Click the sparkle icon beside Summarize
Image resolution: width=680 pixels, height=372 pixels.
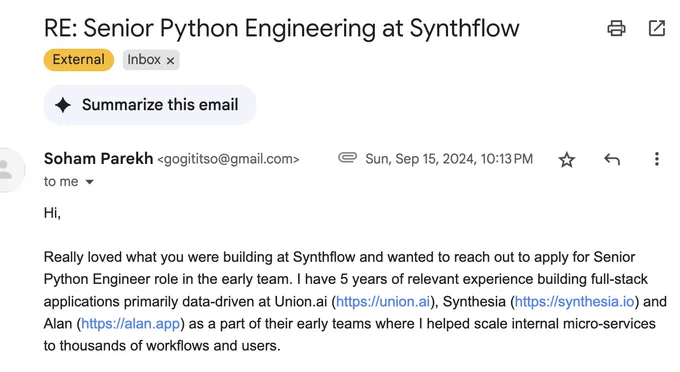(63, 105)
